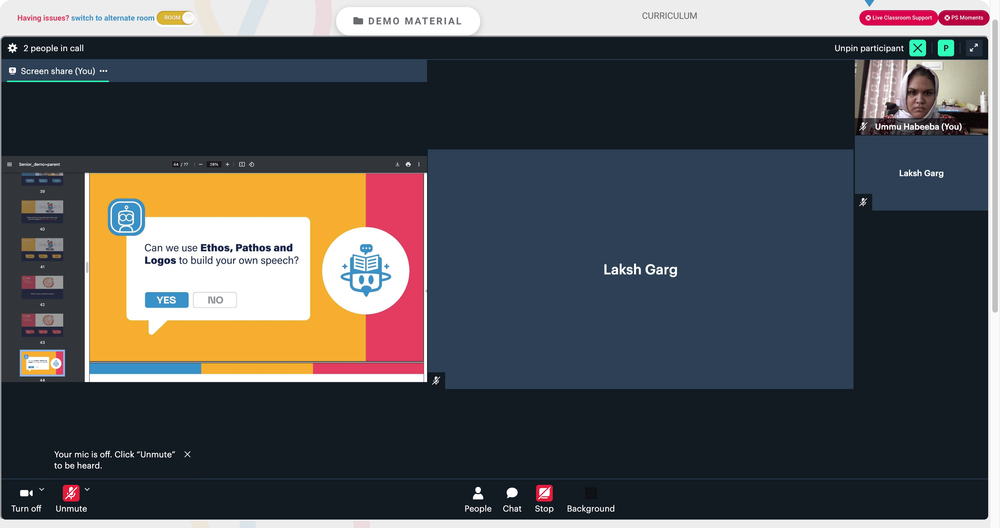The width and height of the screenshot is (1000, 528).
Task: Expand camera options chevron
Action: (41, 490)
